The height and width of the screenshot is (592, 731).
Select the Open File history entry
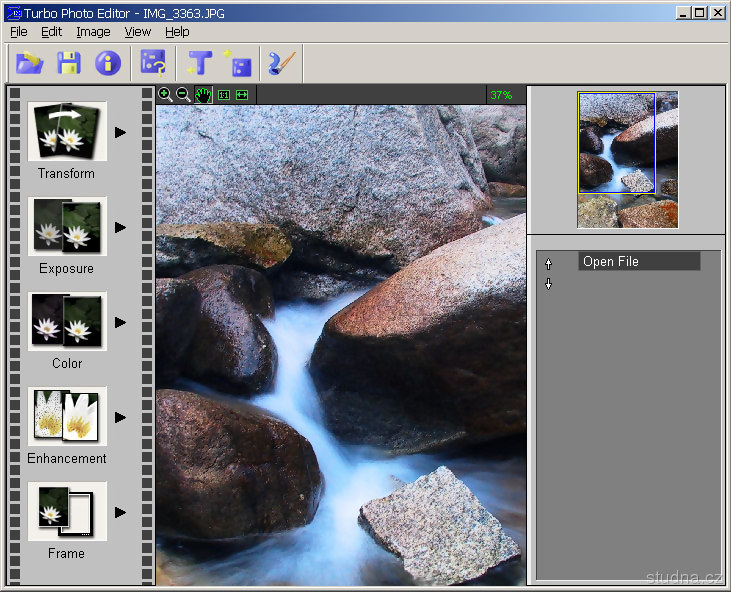coord(639,262)
